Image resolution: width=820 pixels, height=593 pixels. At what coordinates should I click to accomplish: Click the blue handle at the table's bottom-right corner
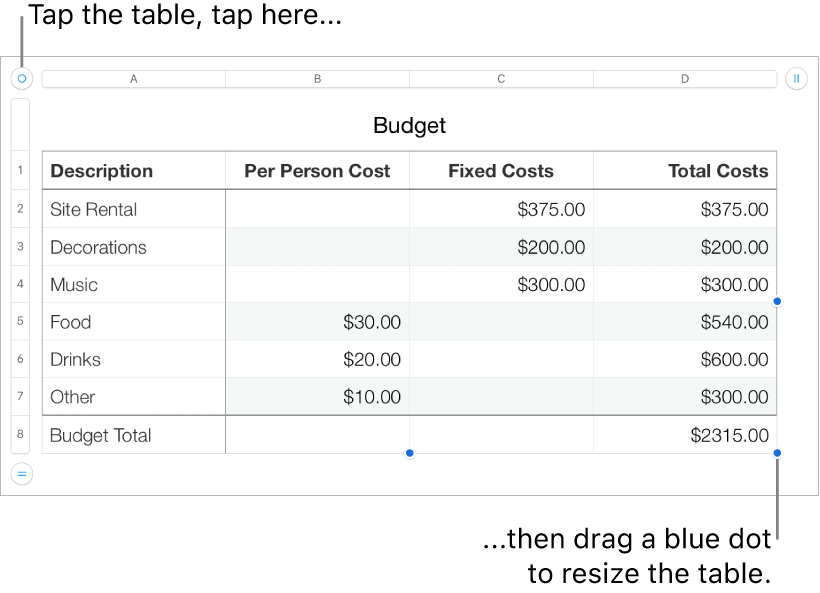tap(777, 453)
